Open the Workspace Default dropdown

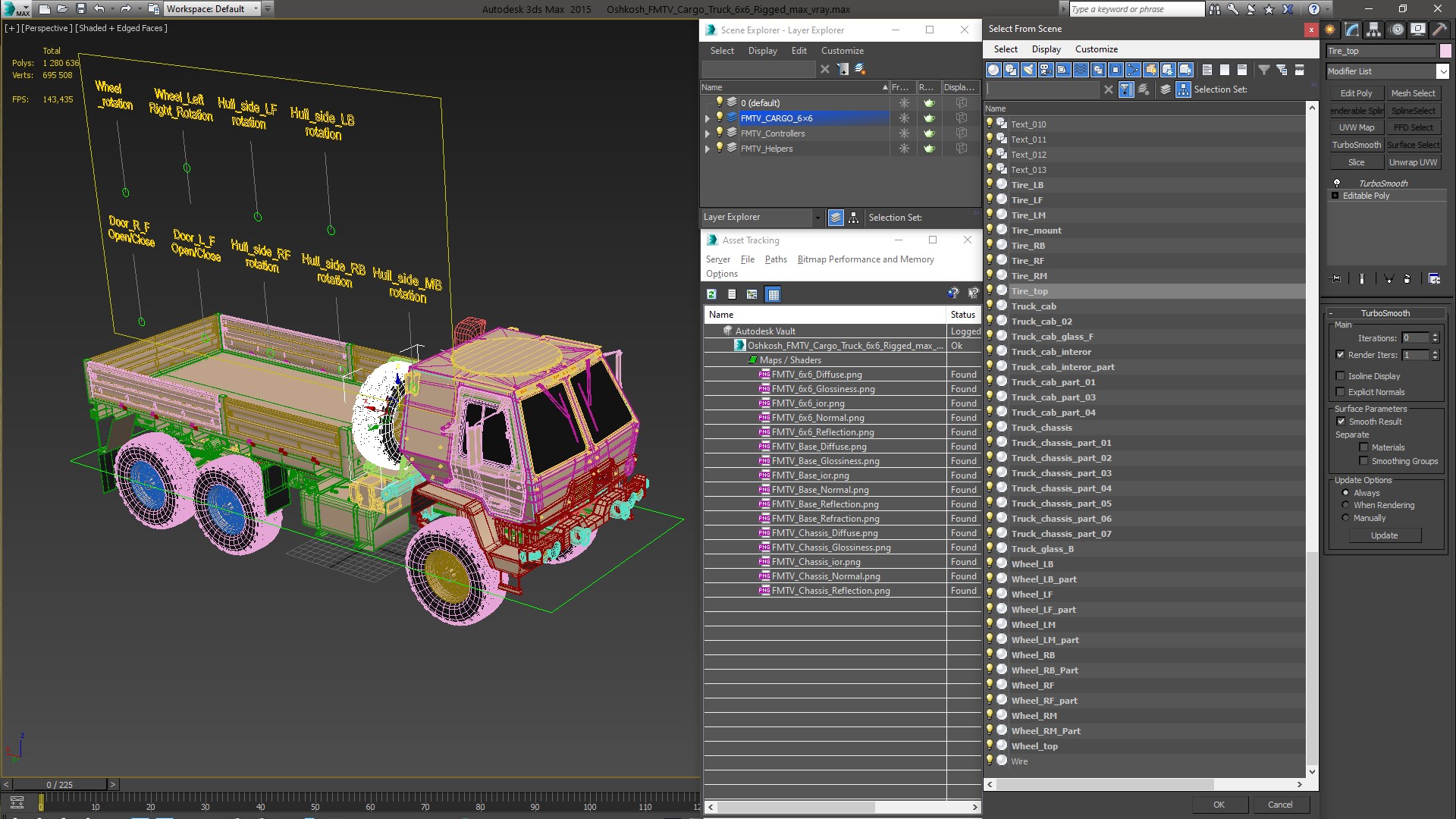[256, 9]
